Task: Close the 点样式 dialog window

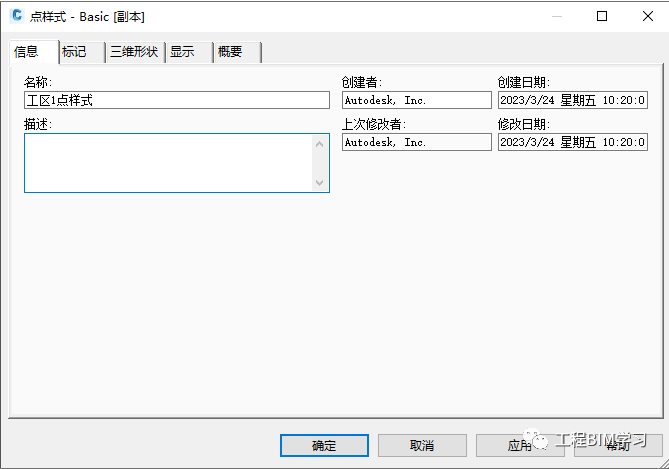Action: click(x=648, y=16)
